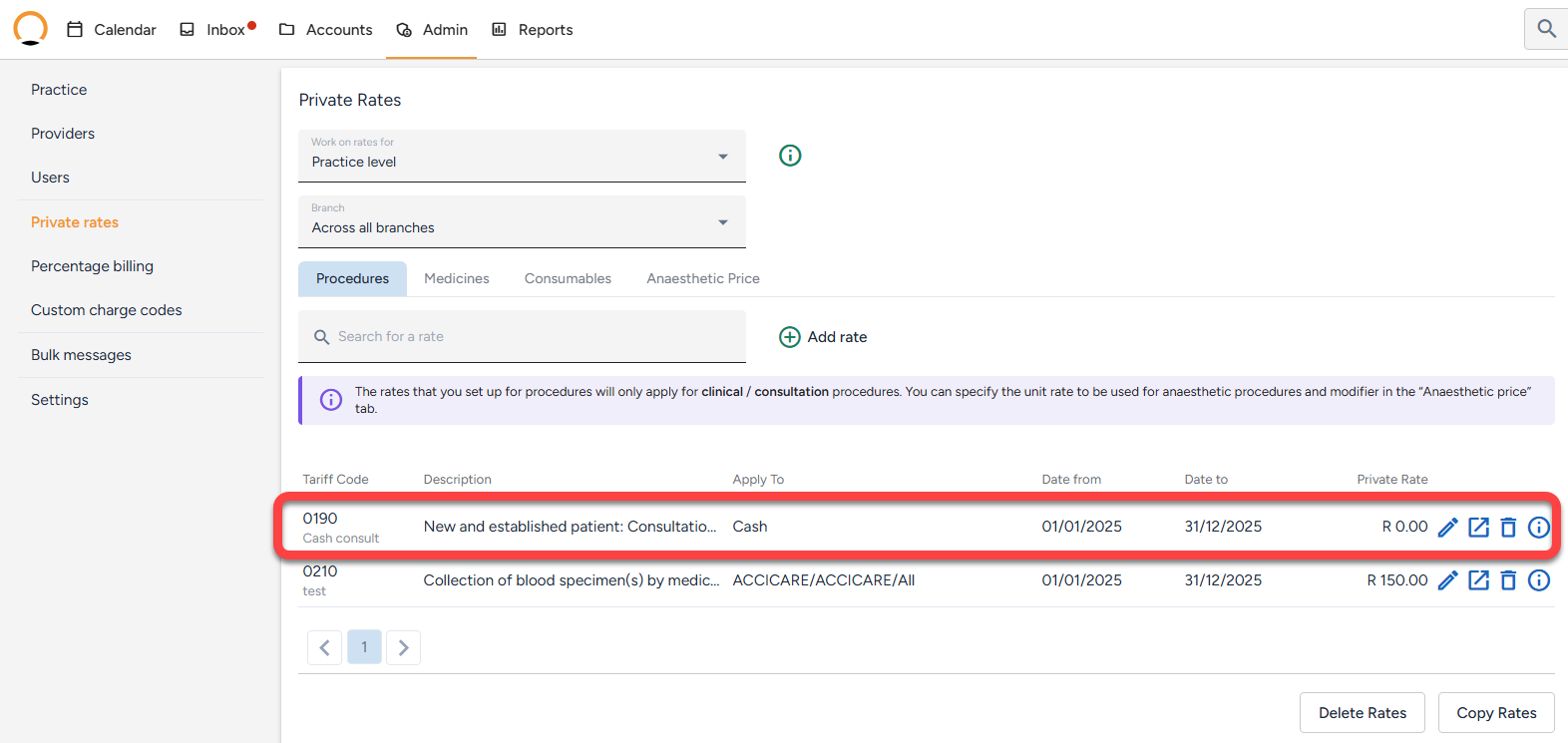Click tariff code 0210
This screenshot has width=1568, height=743.
320,571
